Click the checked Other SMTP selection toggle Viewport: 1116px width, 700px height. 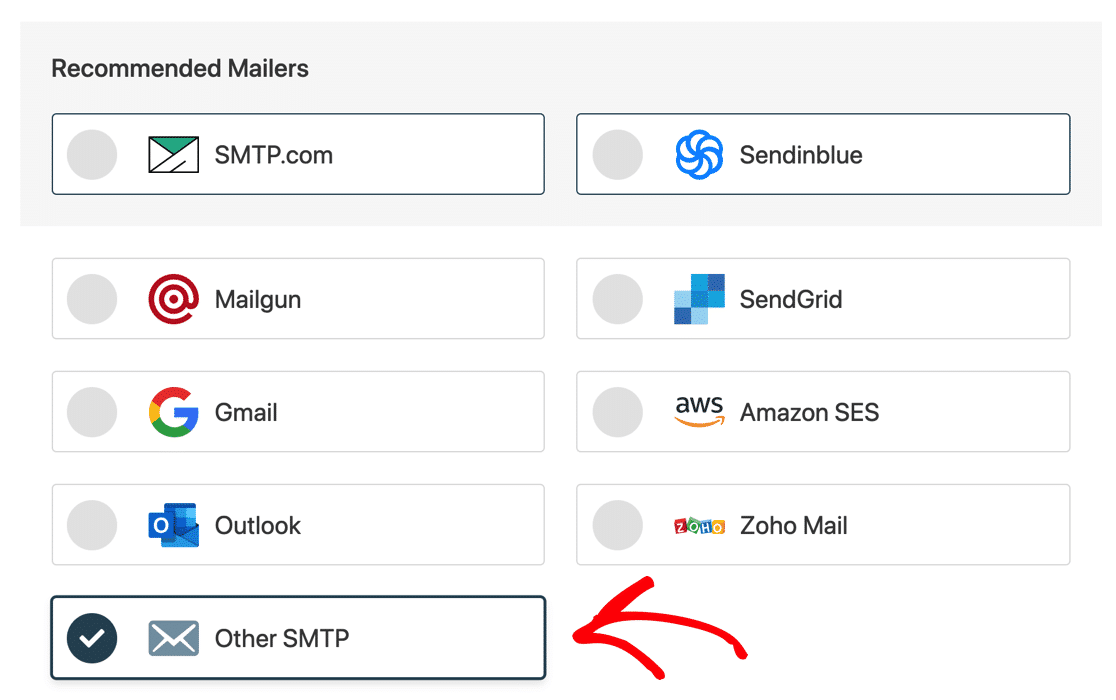point(92,637)
